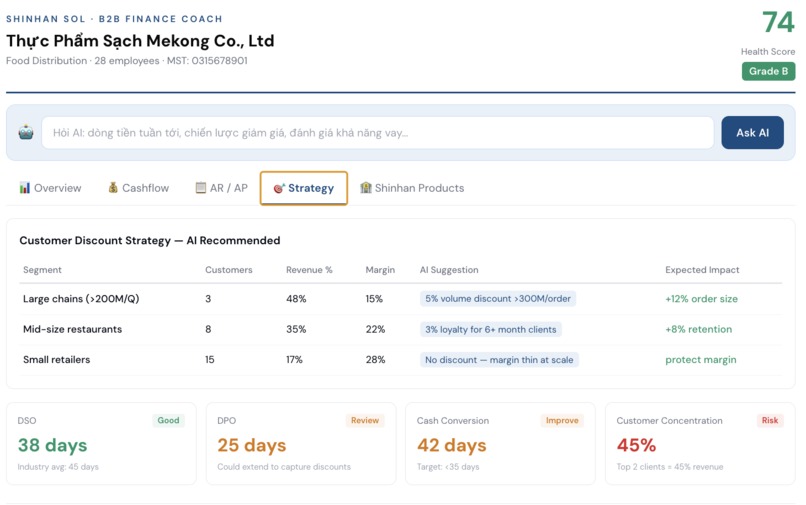Open the Overview tab
This screenshot has width=806, height=505.
coord(50,188)
